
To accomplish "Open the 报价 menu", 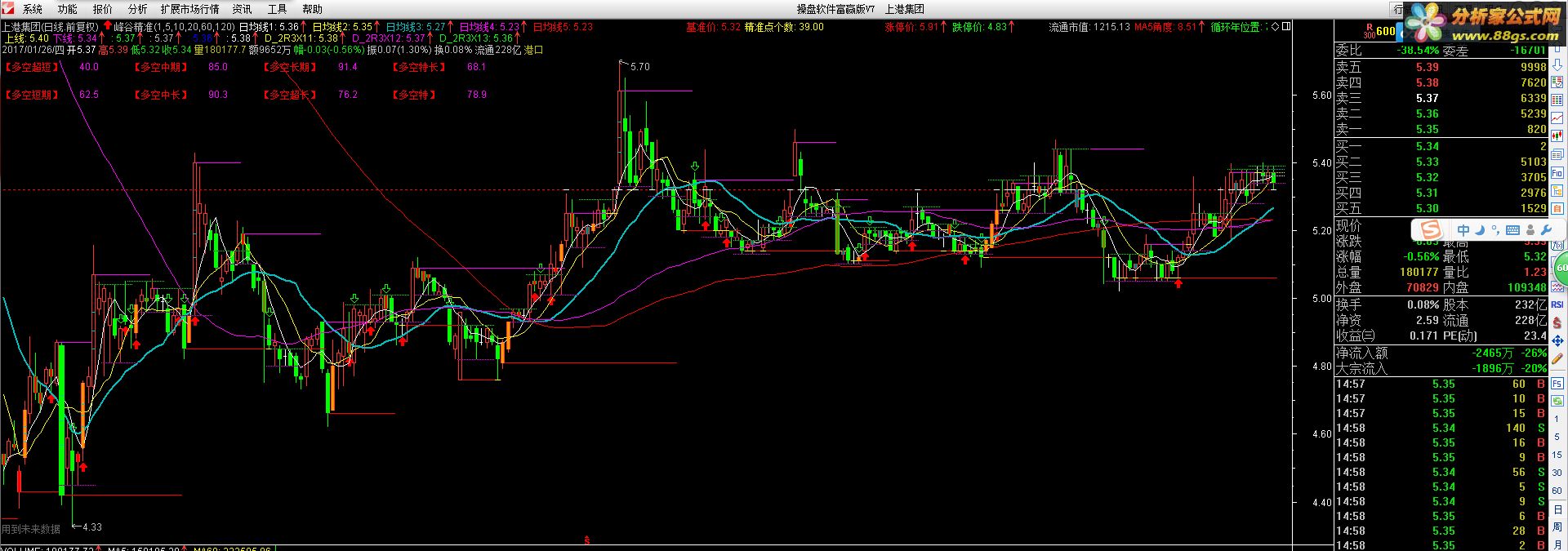I will click(x=103, y=9).
